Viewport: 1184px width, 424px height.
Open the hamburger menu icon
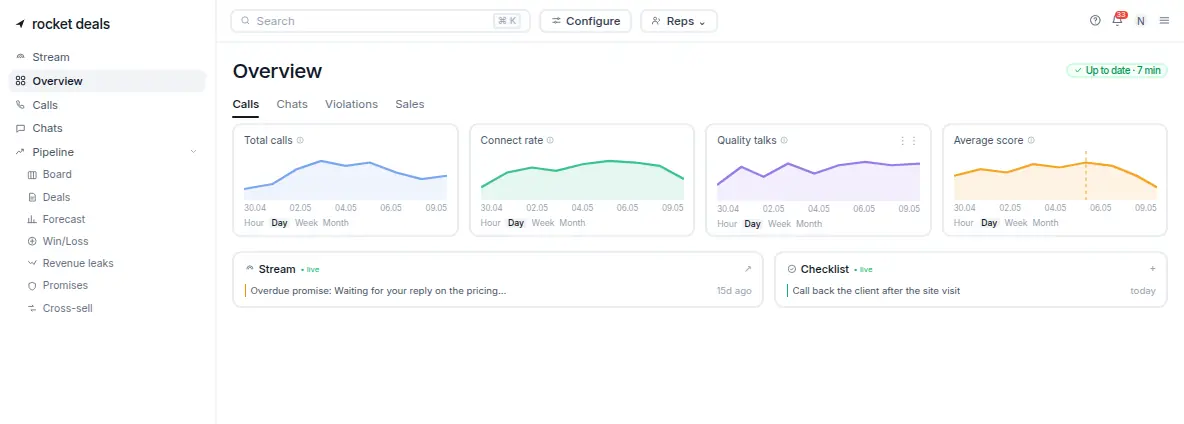coord(1164,21)
